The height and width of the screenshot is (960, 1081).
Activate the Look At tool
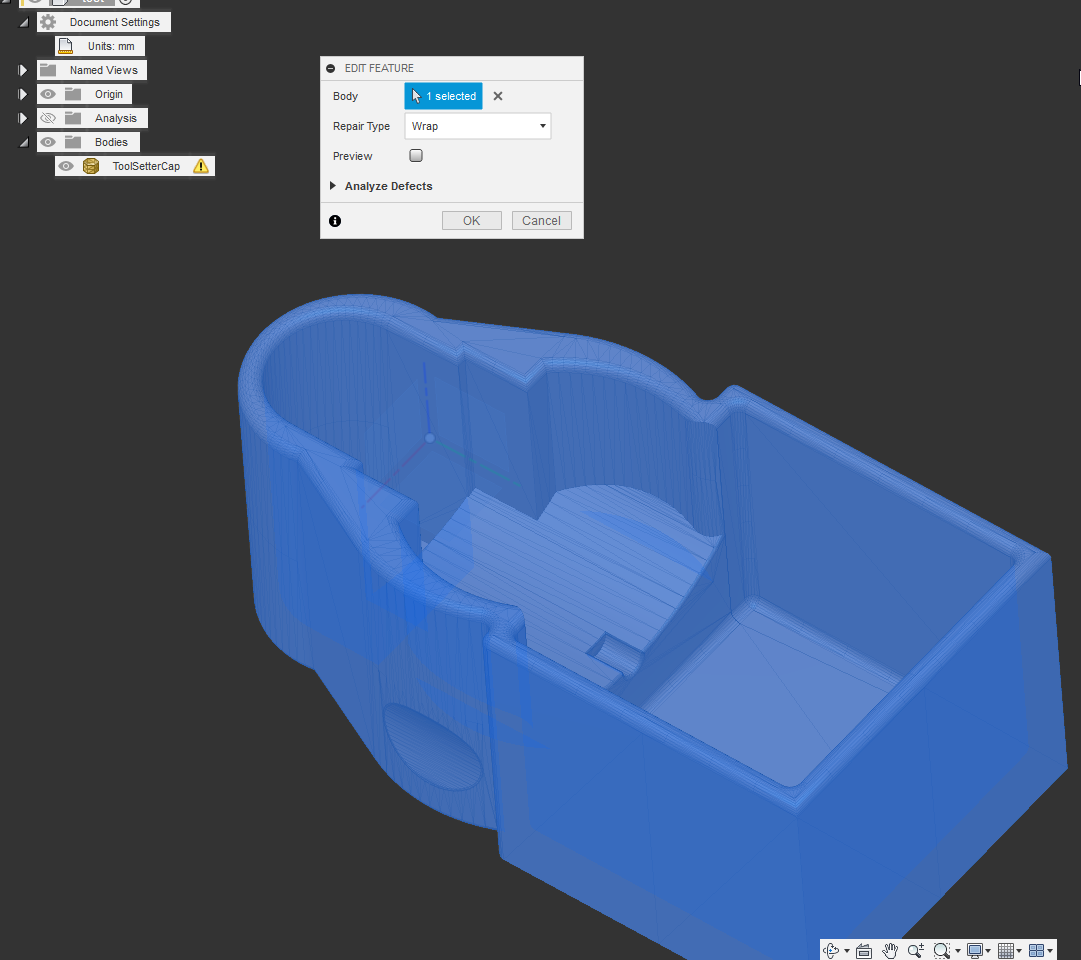[x=863, y=950]
